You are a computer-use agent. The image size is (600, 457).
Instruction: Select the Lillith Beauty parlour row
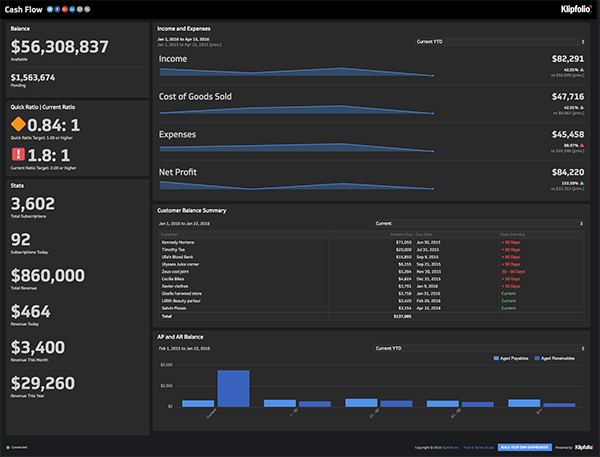coord(371,301)
